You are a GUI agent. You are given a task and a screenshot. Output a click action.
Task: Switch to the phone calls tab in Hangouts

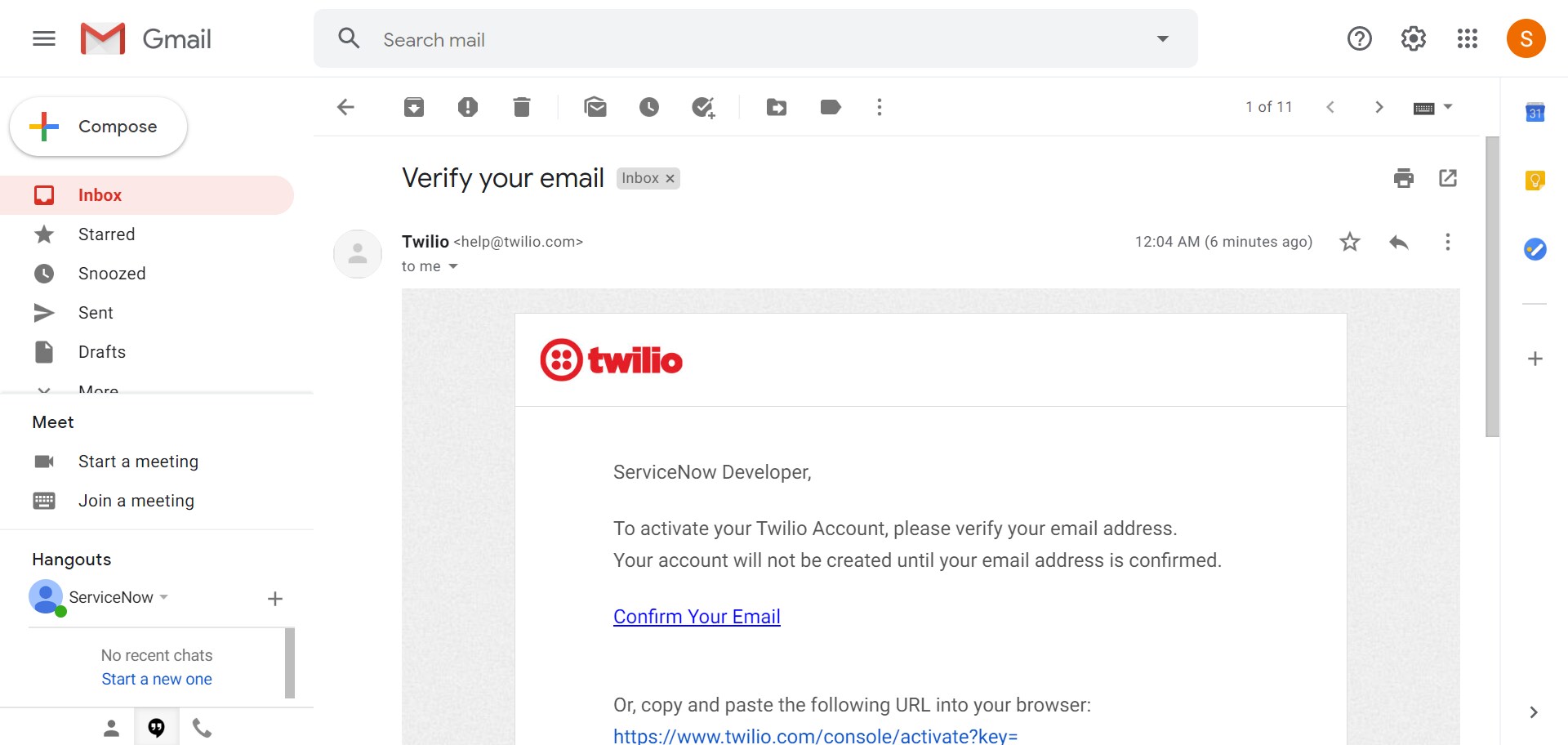coord(202,727)
